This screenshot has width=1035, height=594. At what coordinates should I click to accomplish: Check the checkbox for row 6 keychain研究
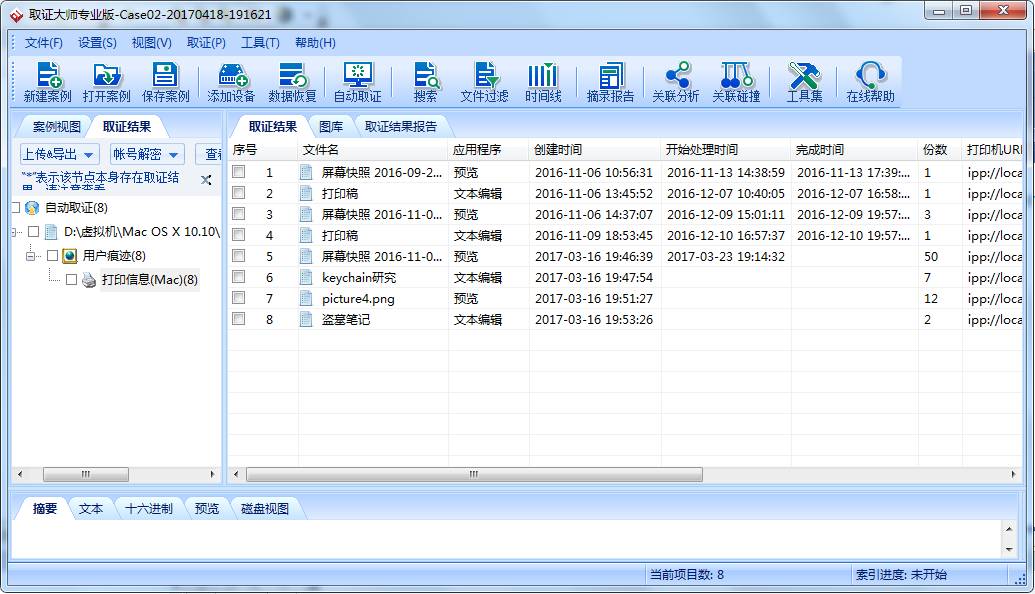[x=239, y=277]
